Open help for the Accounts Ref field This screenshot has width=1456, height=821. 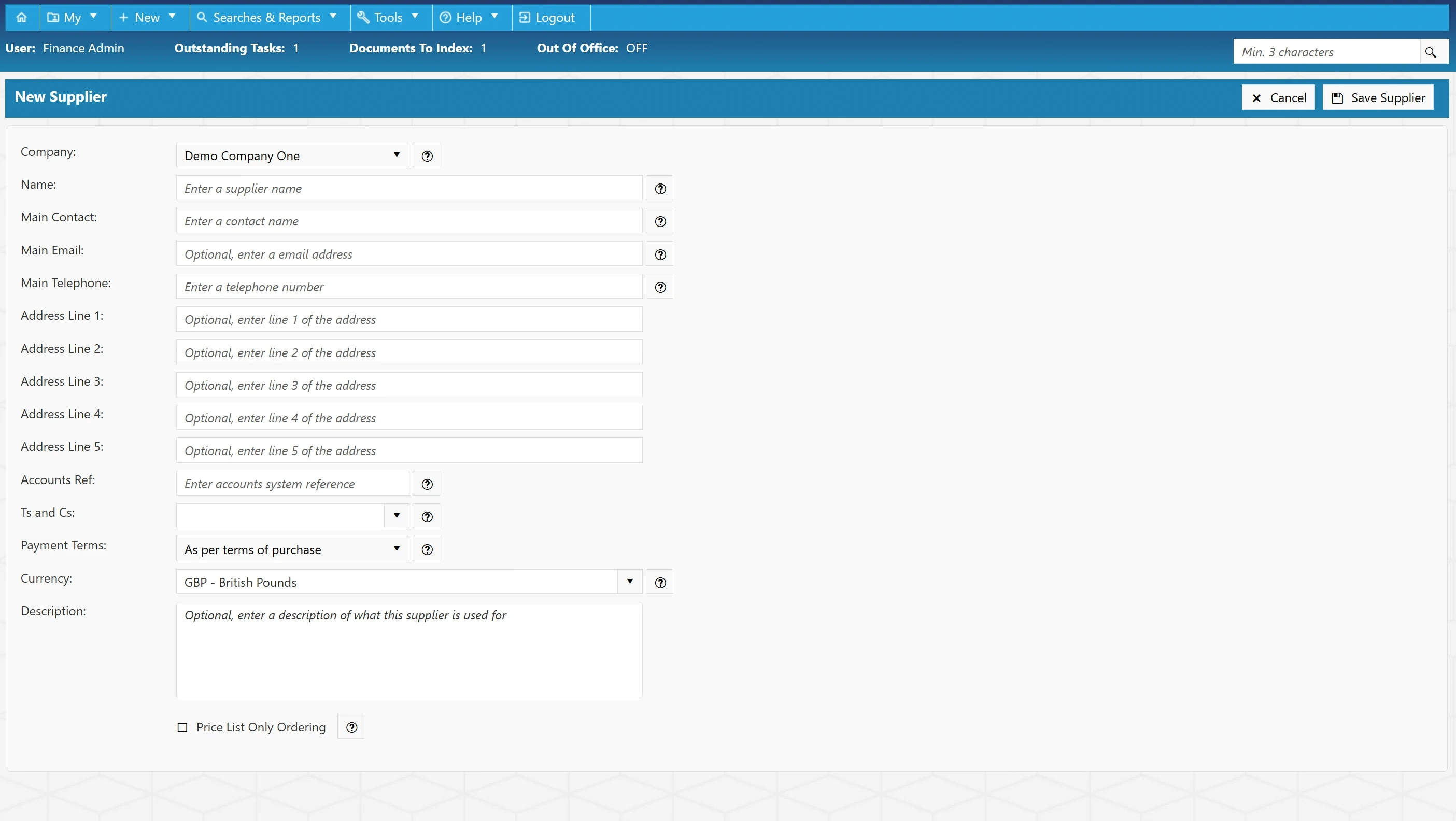[427, 484]
